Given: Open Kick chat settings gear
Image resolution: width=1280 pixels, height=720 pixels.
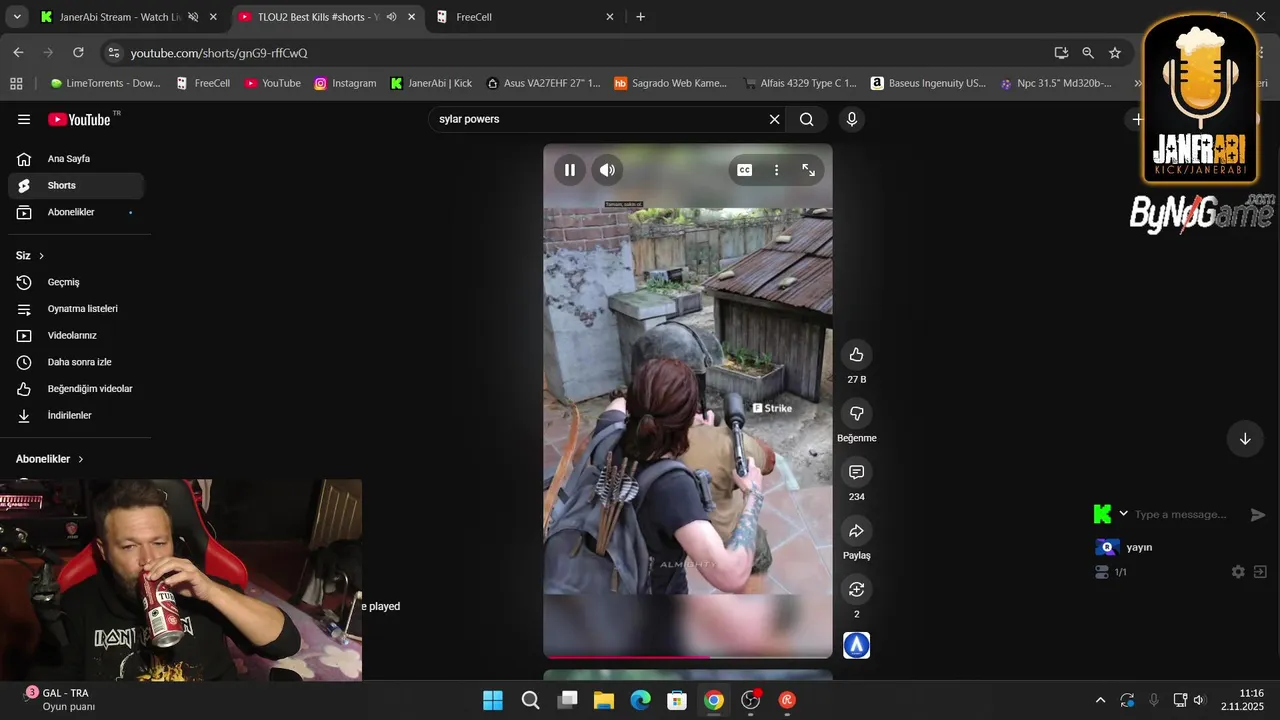Looking at the screenshot, I should [x=1238, y=572].
